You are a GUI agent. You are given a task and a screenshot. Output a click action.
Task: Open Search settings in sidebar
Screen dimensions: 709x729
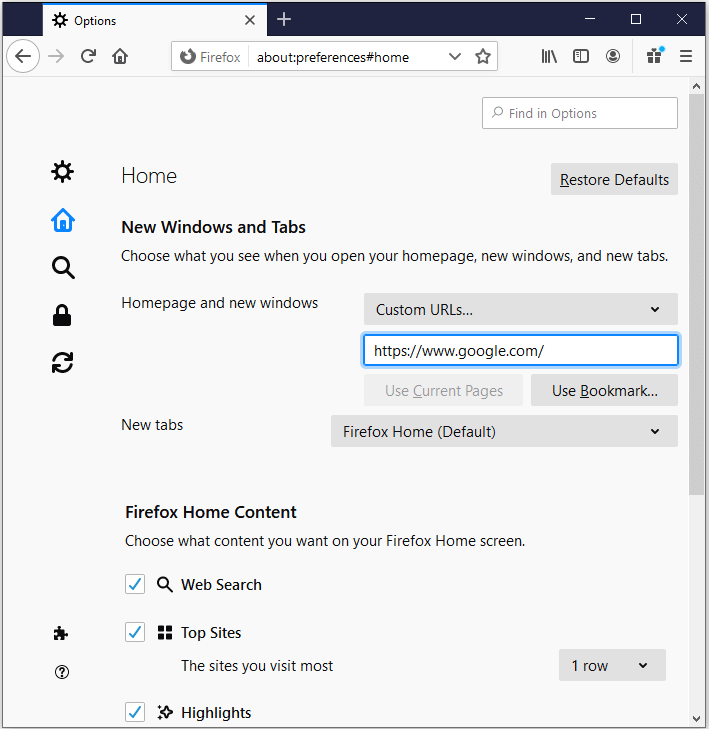63,267
